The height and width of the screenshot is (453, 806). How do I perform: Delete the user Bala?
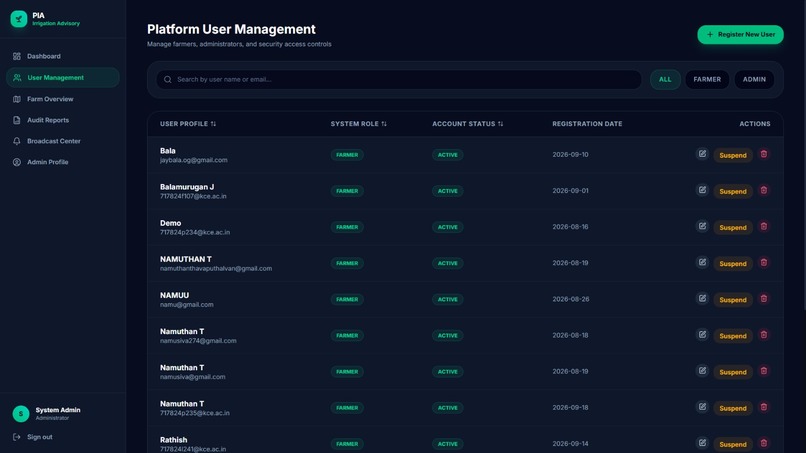point(764,154)
